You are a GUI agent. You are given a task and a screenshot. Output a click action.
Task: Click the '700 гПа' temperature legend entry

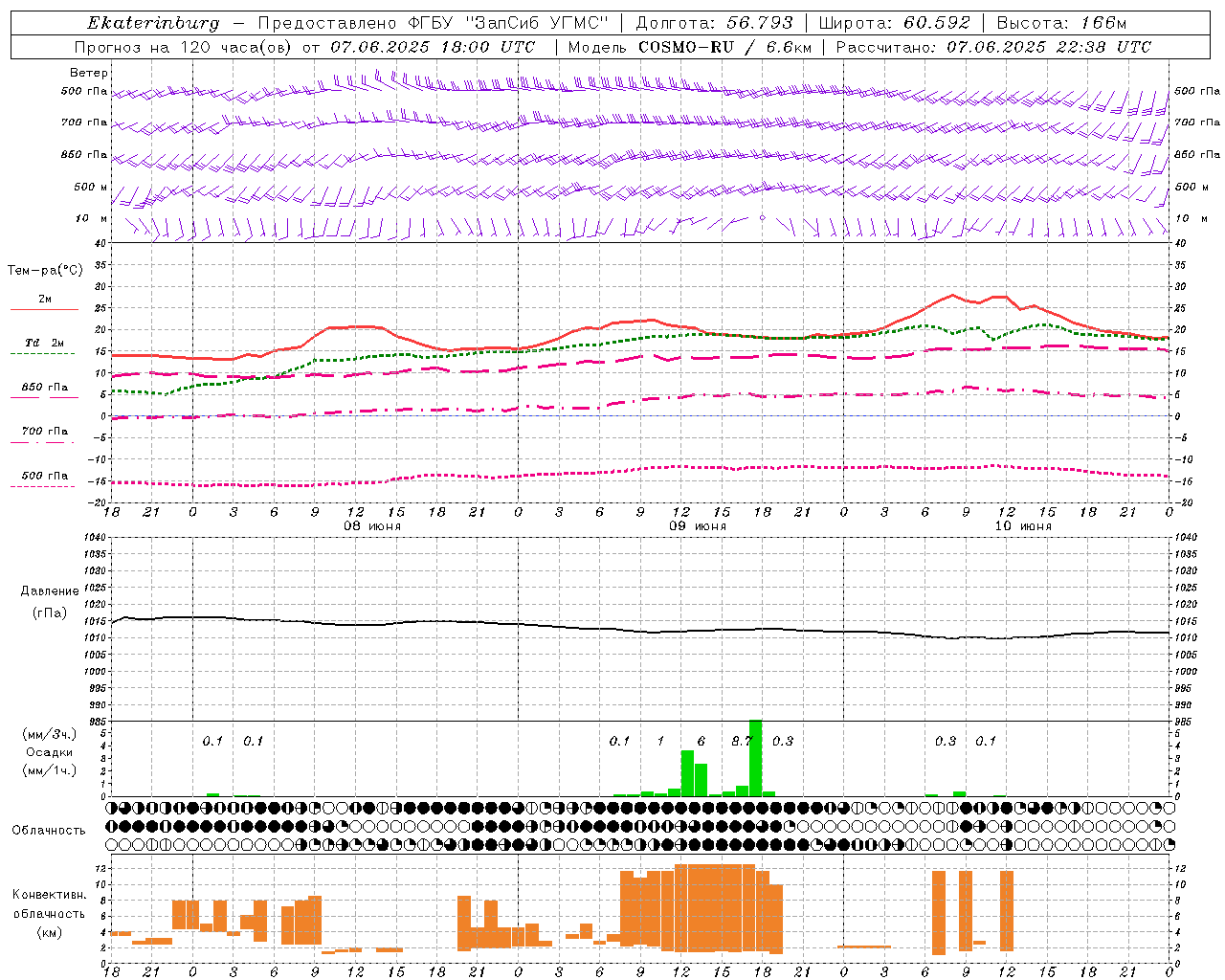44,432
